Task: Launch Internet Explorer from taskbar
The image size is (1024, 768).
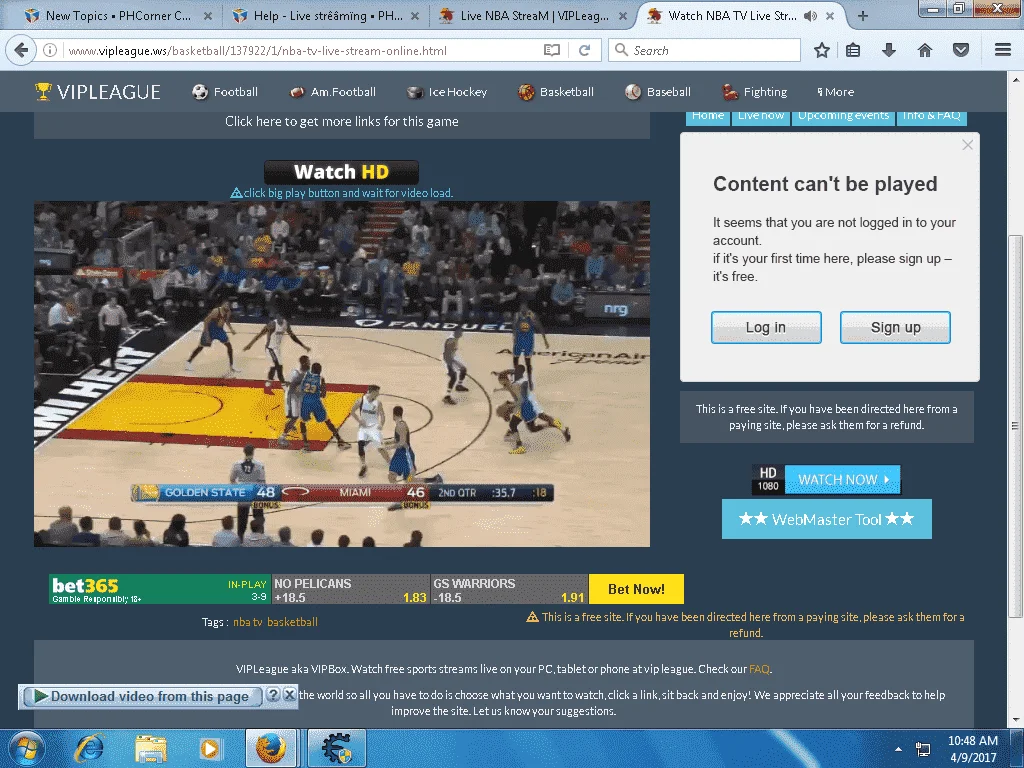Action: click(x=88, y=748)
